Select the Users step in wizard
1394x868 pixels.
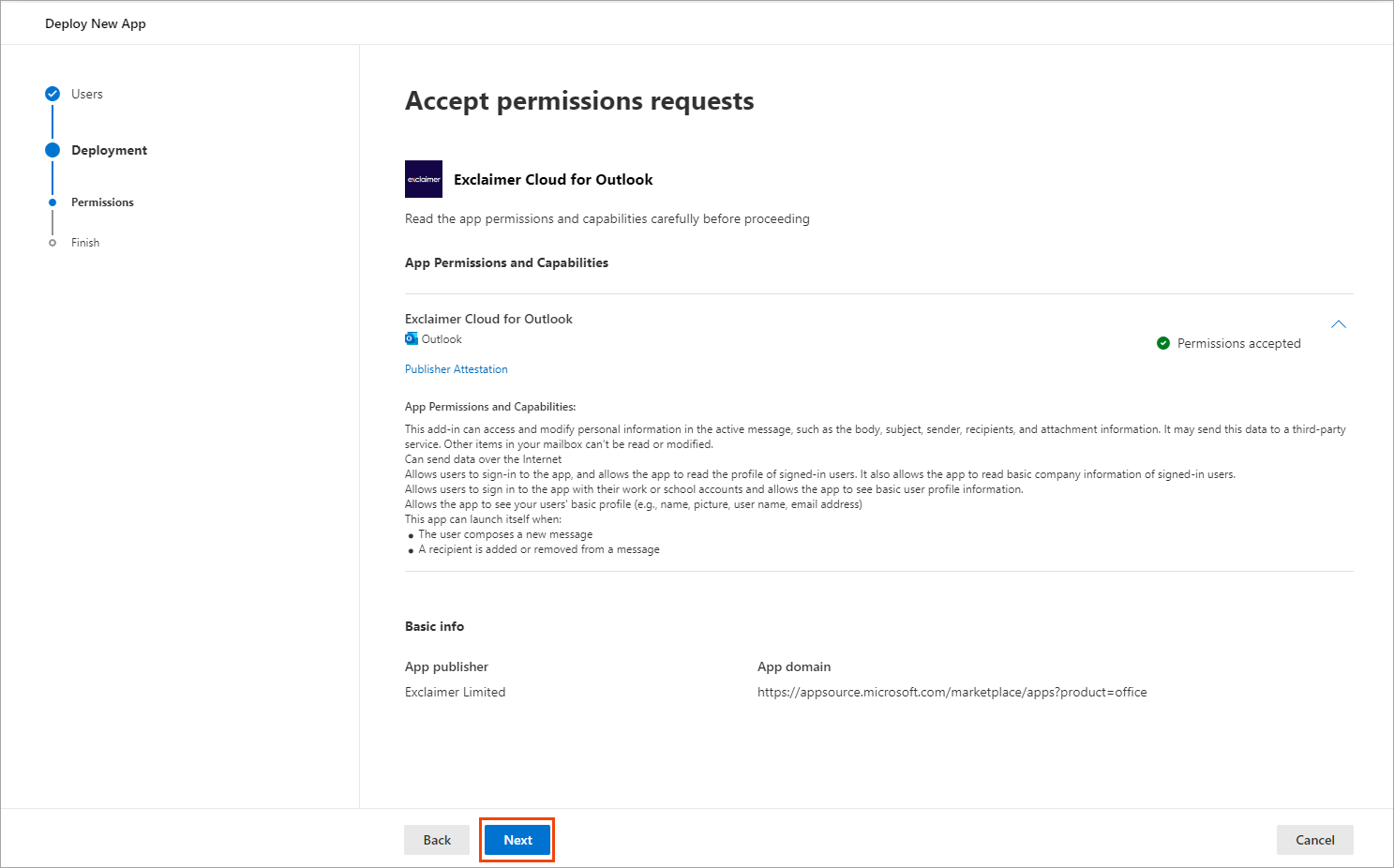click(87, 94)
